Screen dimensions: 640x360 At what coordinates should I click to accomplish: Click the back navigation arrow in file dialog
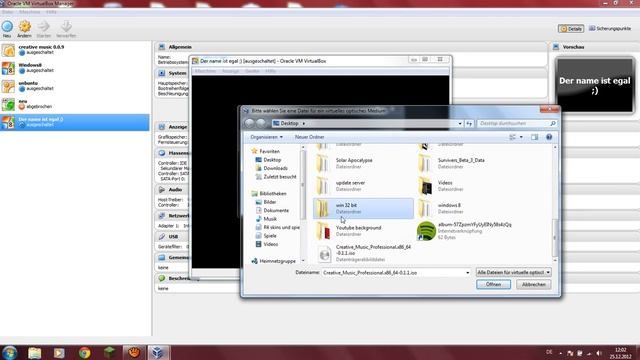pyautogui.click(x=249, y=123)
